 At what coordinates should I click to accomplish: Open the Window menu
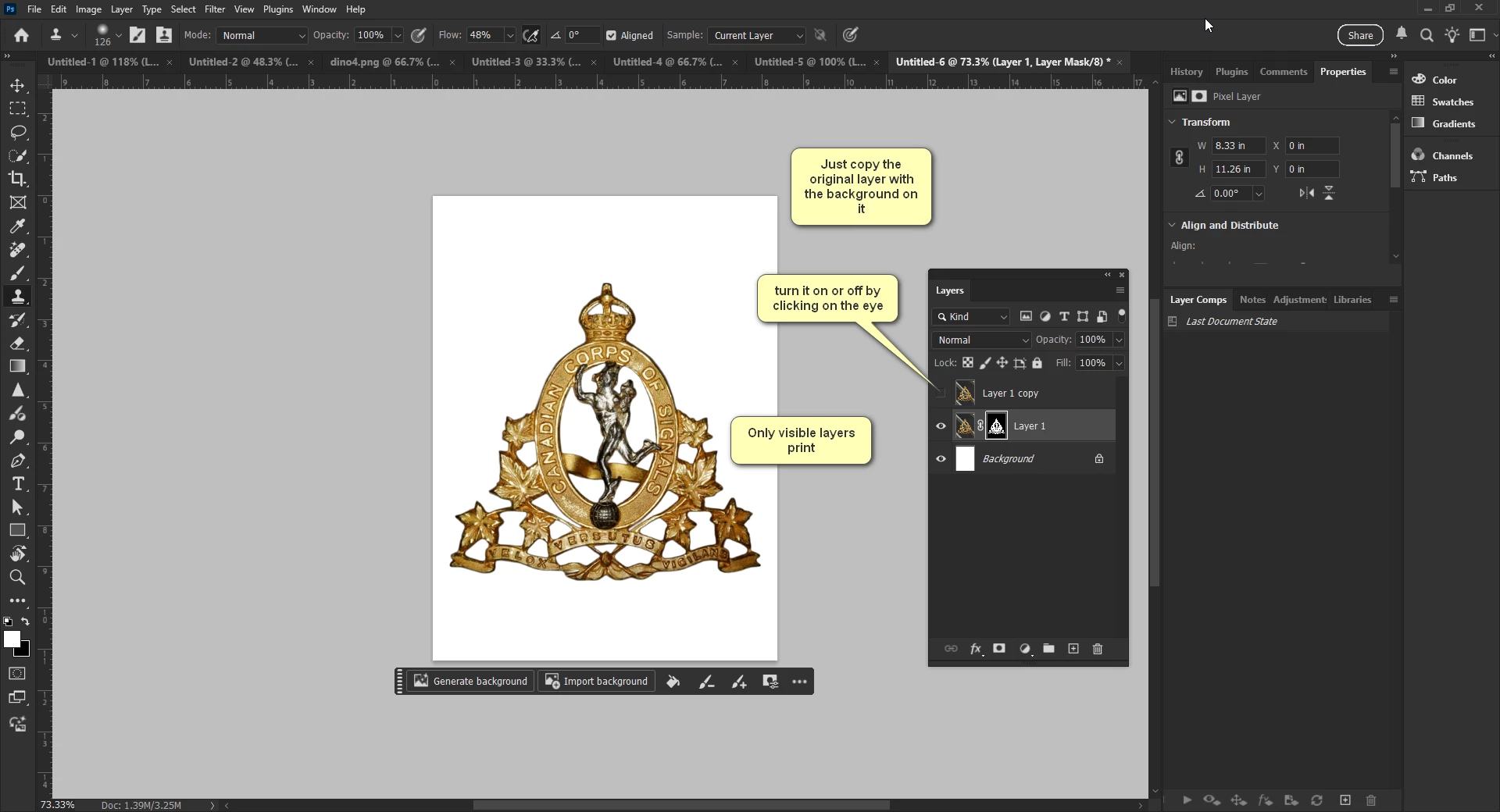(319, 9)
